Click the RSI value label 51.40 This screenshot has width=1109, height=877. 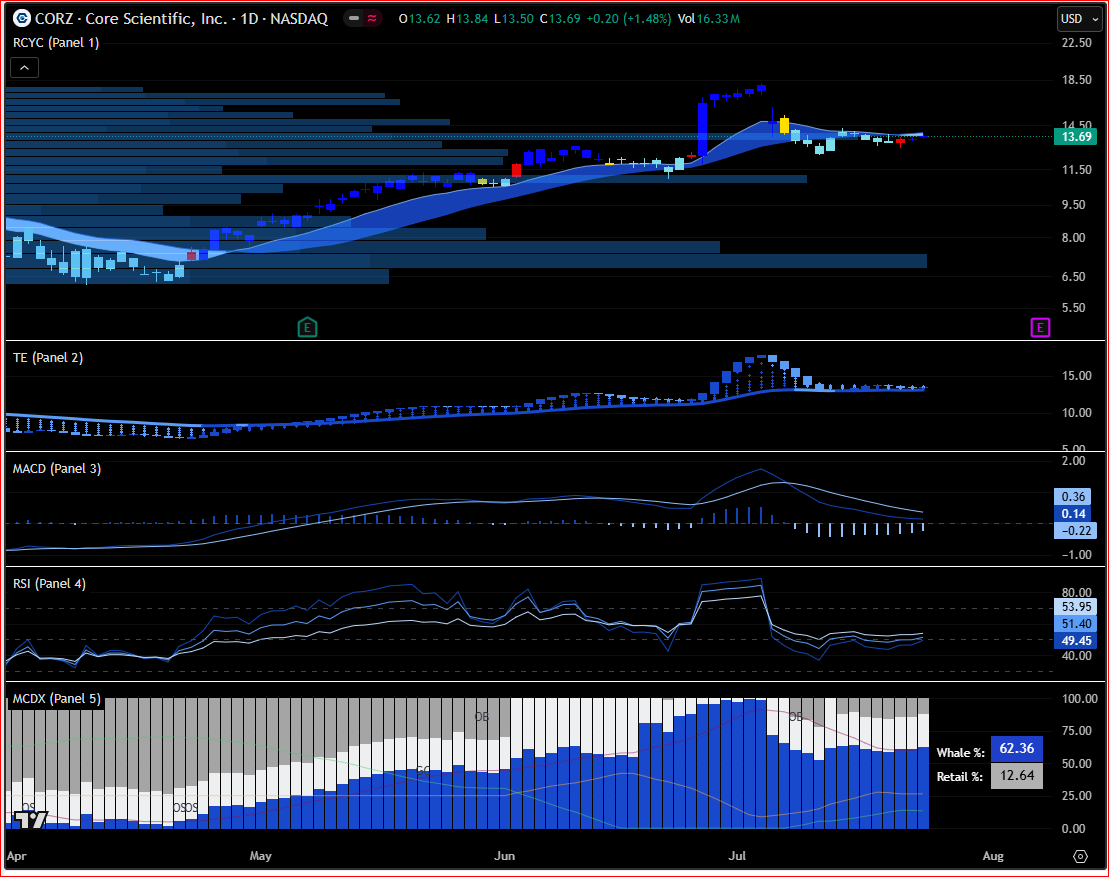pos(1076,624)
